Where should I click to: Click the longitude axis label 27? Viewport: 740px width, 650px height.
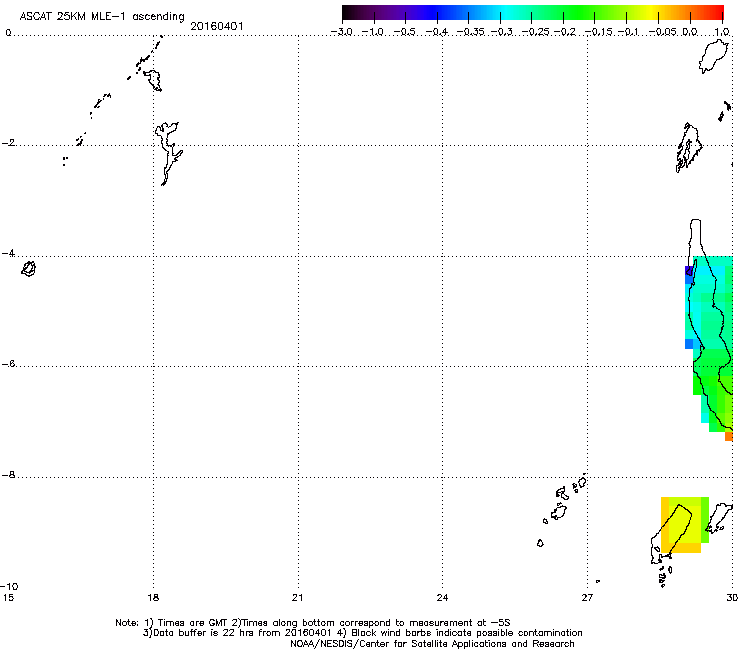tap(587, 598)
